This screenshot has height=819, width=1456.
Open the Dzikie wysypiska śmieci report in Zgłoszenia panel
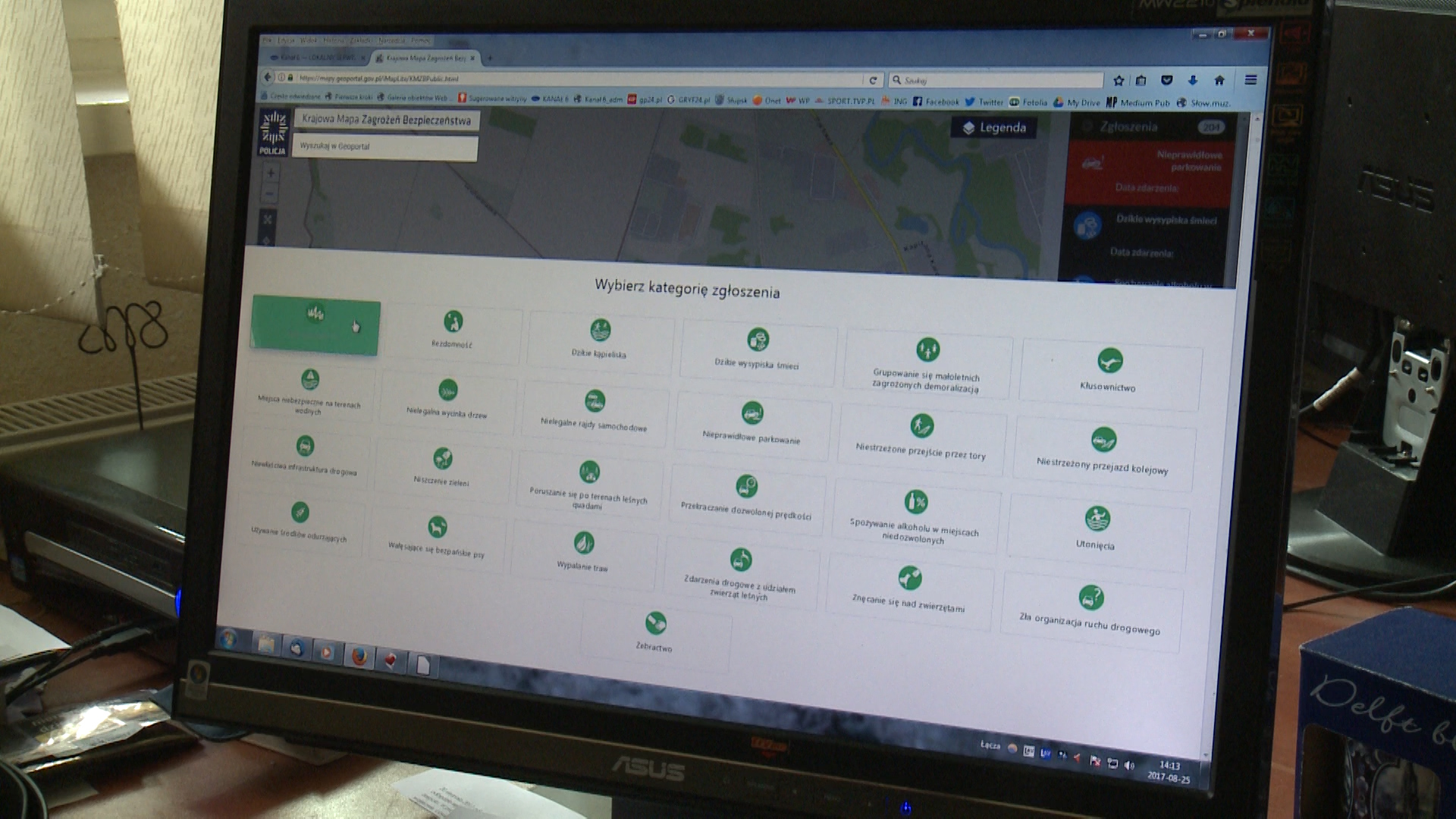click(x=1147, y=235)
